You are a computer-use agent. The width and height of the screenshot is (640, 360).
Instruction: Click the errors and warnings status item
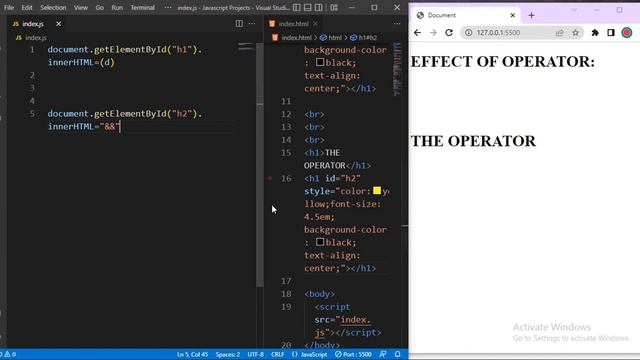[x=9, y=354]
